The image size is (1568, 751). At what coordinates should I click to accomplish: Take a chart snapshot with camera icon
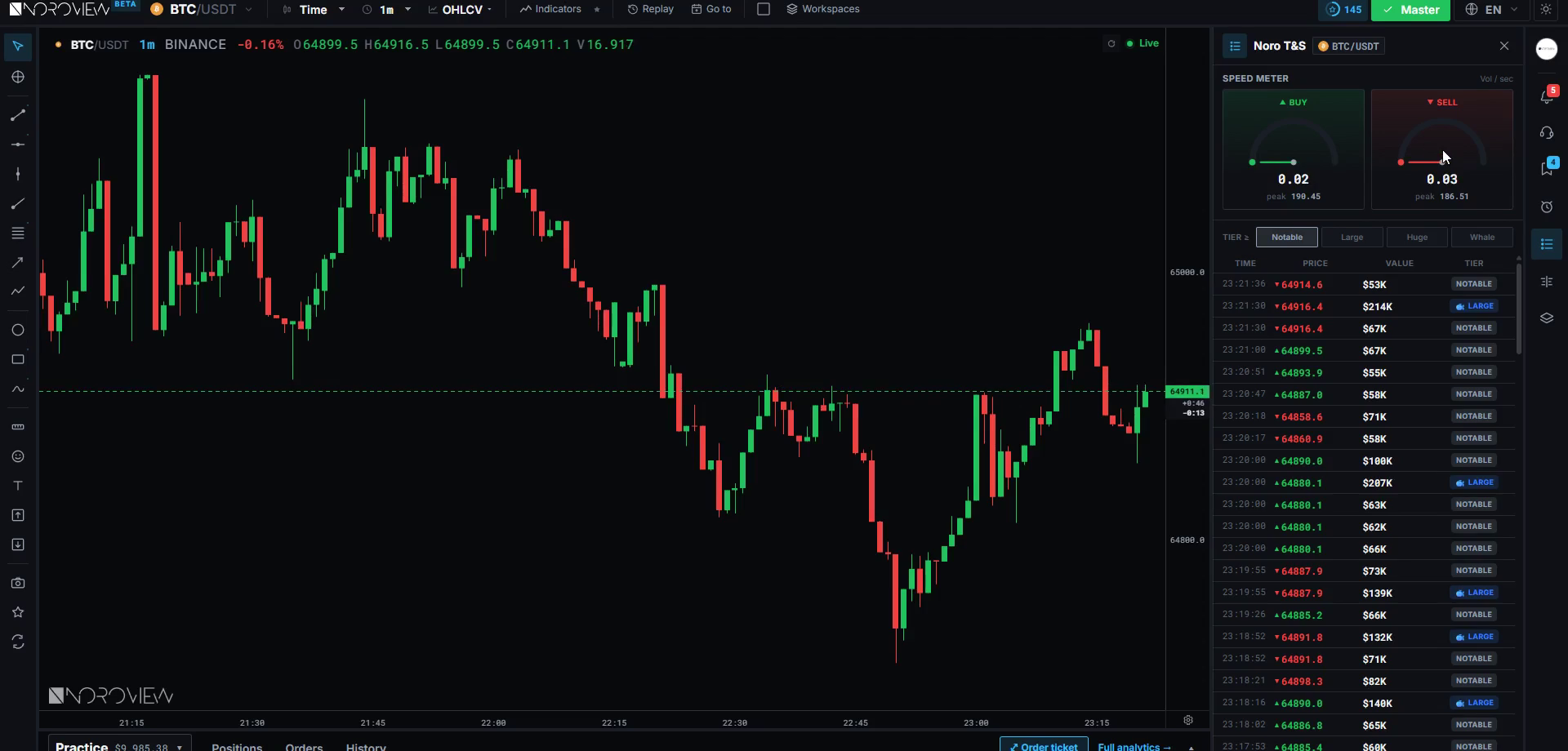pos(18,583)
